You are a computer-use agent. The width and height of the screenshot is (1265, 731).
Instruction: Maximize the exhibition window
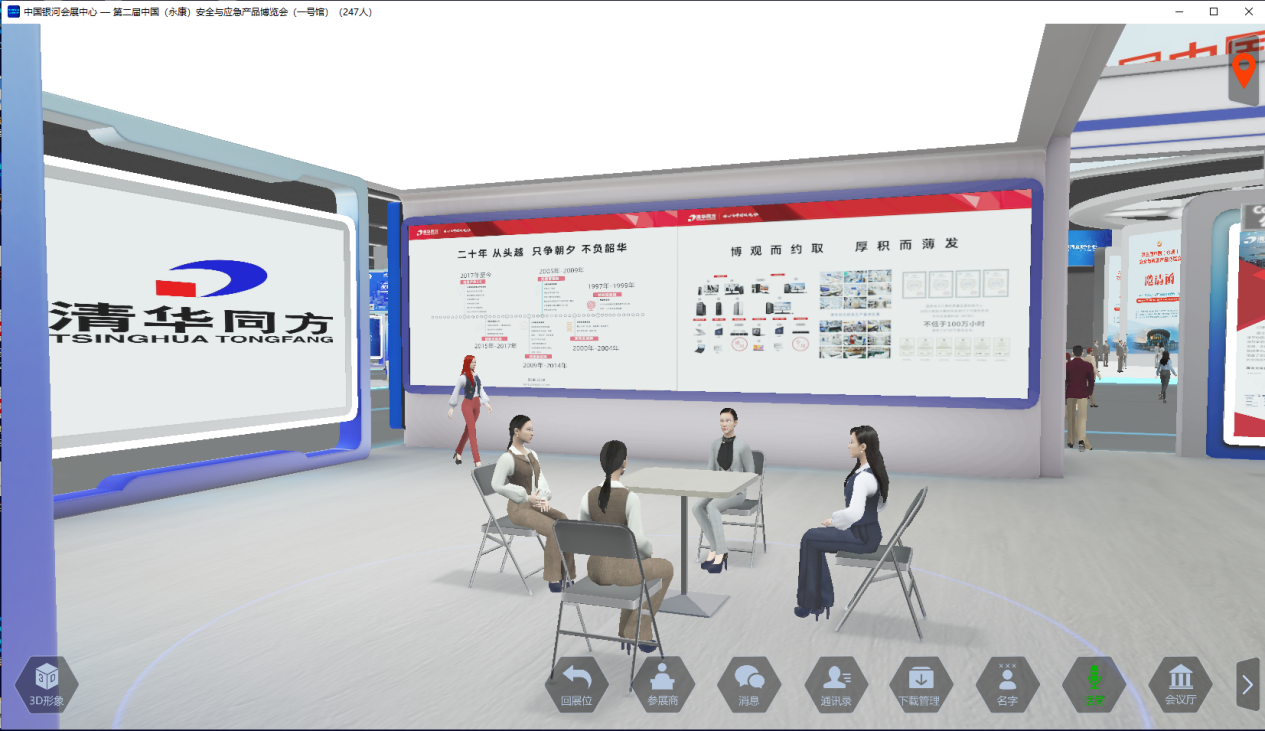click(1214, 11)
